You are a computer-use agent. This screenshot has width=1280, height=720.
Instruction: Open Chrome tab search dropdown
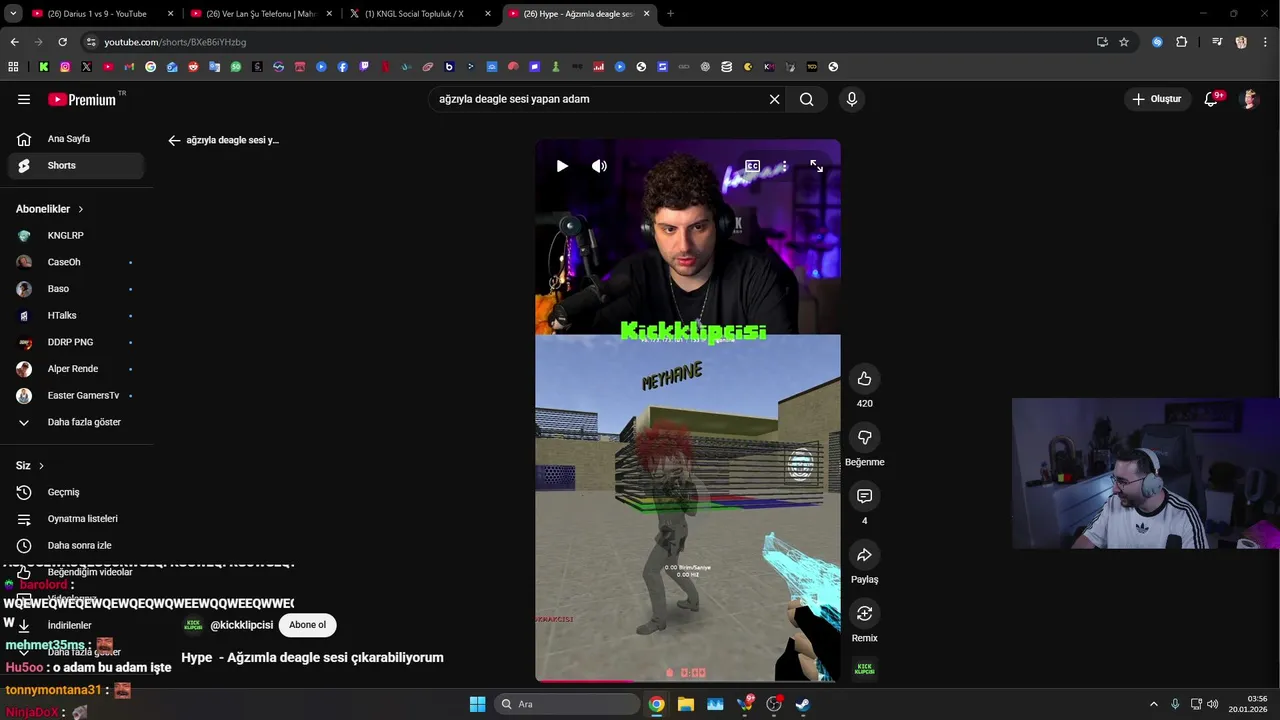(x=13, y=14)
